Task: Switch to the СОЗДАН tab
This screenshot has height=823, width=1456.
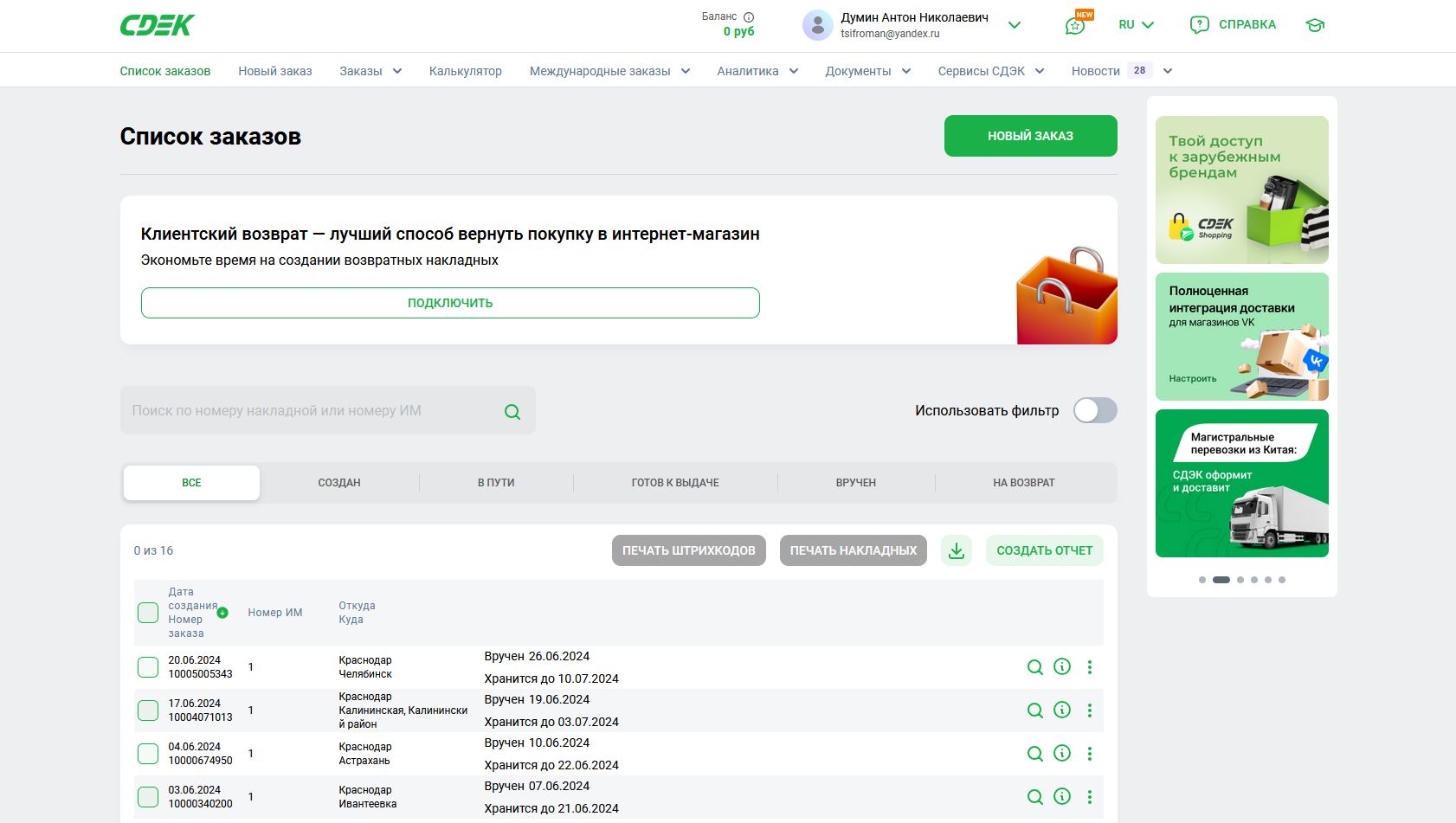Action: coord(339,483)
